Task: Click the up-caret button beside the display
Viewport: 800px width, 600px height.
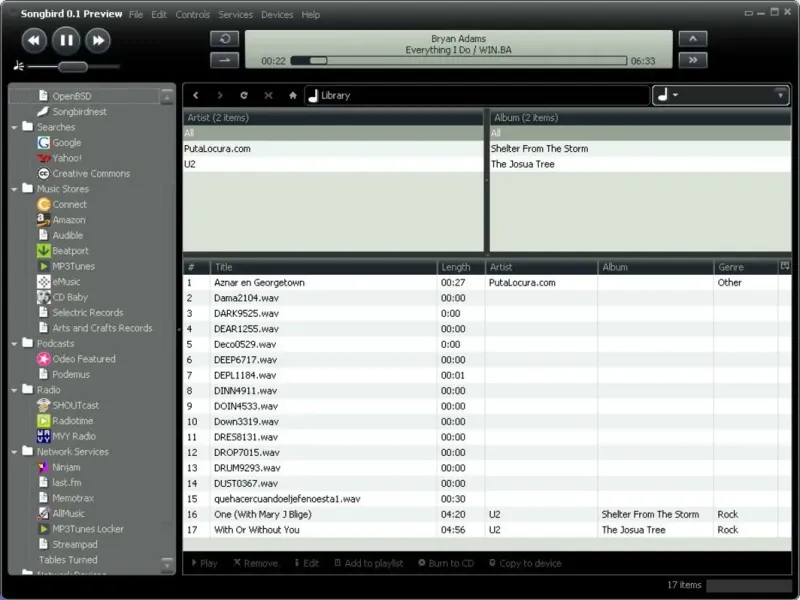Action: tap(693, 39)
